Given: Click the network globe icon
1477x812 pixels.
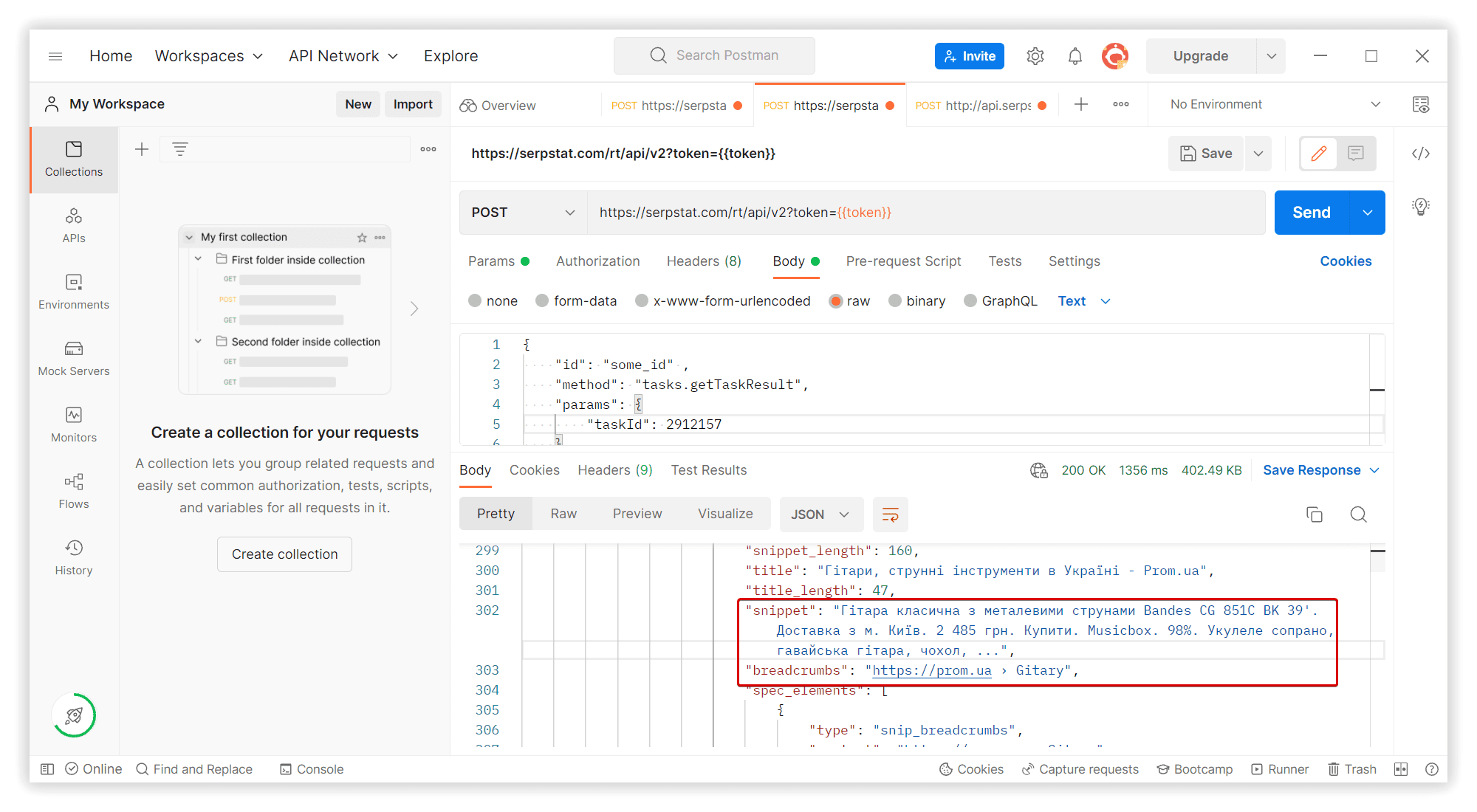Looking at the screenshot, I should tap(1039, 470).
